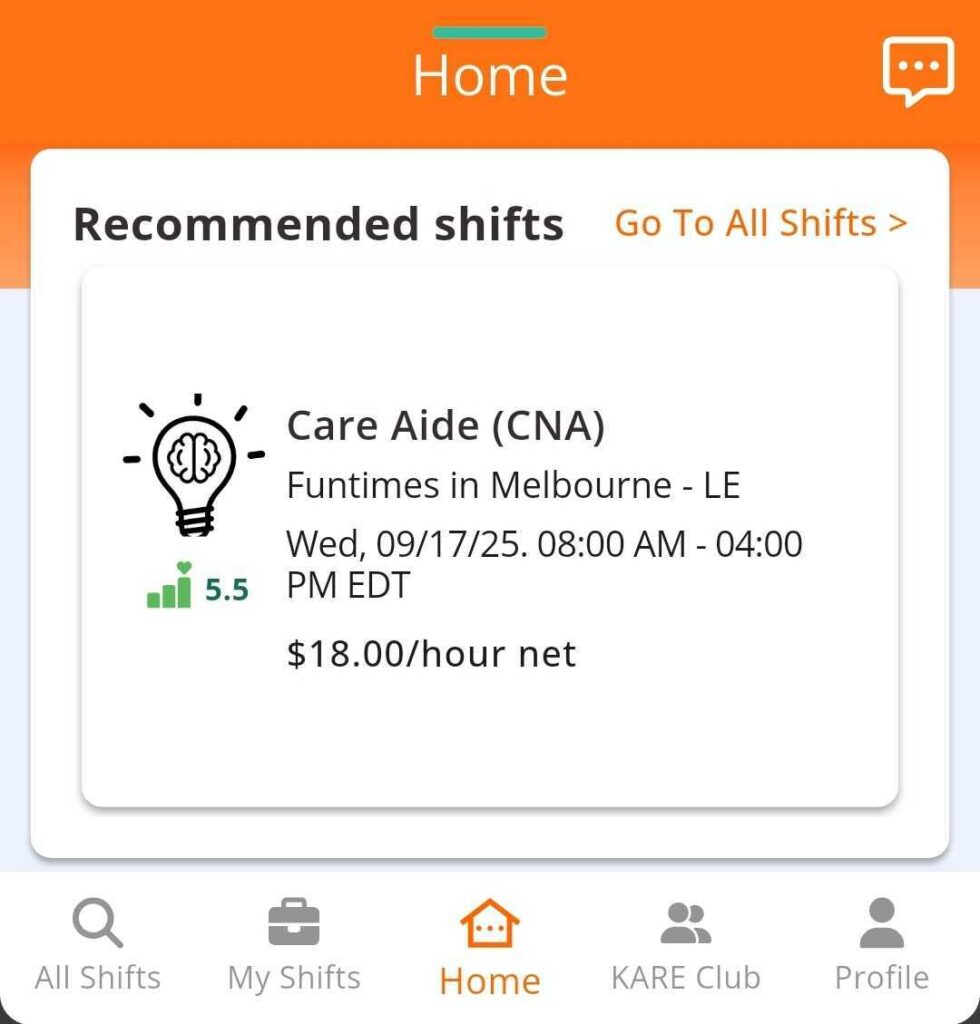
Task: Tap the Home house icon
Action: pyautogui.click(x=490, y=923)
